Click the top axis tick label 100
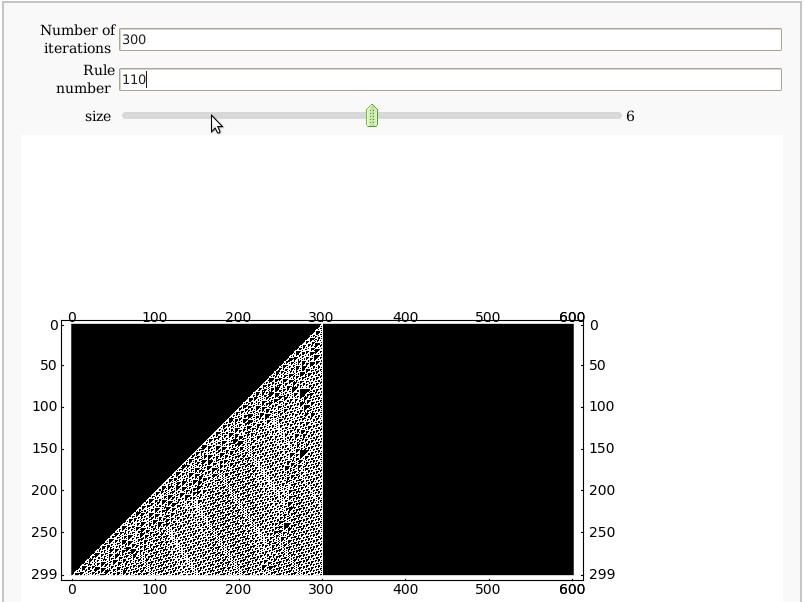Screen dimensions: 804x602 tap(155, 317)
